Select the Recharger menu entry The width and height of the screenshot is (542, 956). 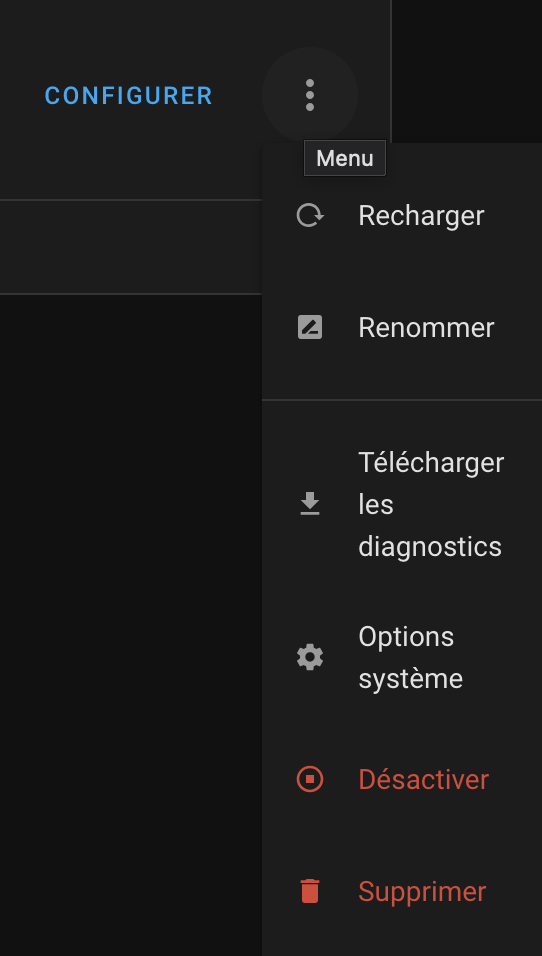coord(402,216)
